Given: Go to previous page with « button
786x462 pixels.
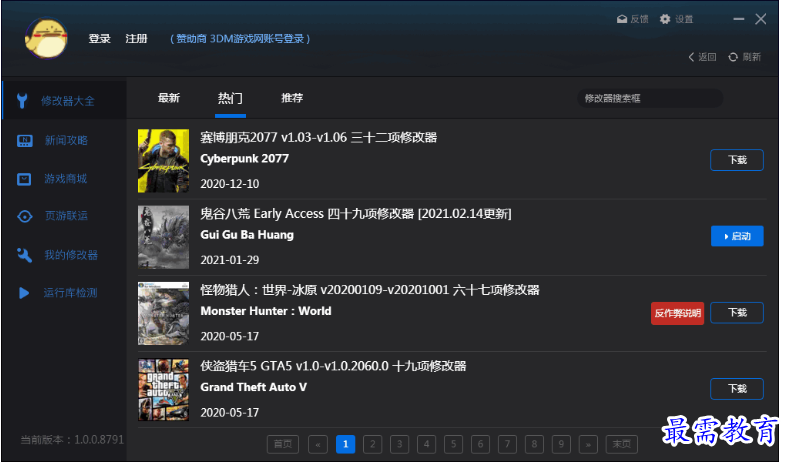Looking at the screenshot, I should 318,444.
